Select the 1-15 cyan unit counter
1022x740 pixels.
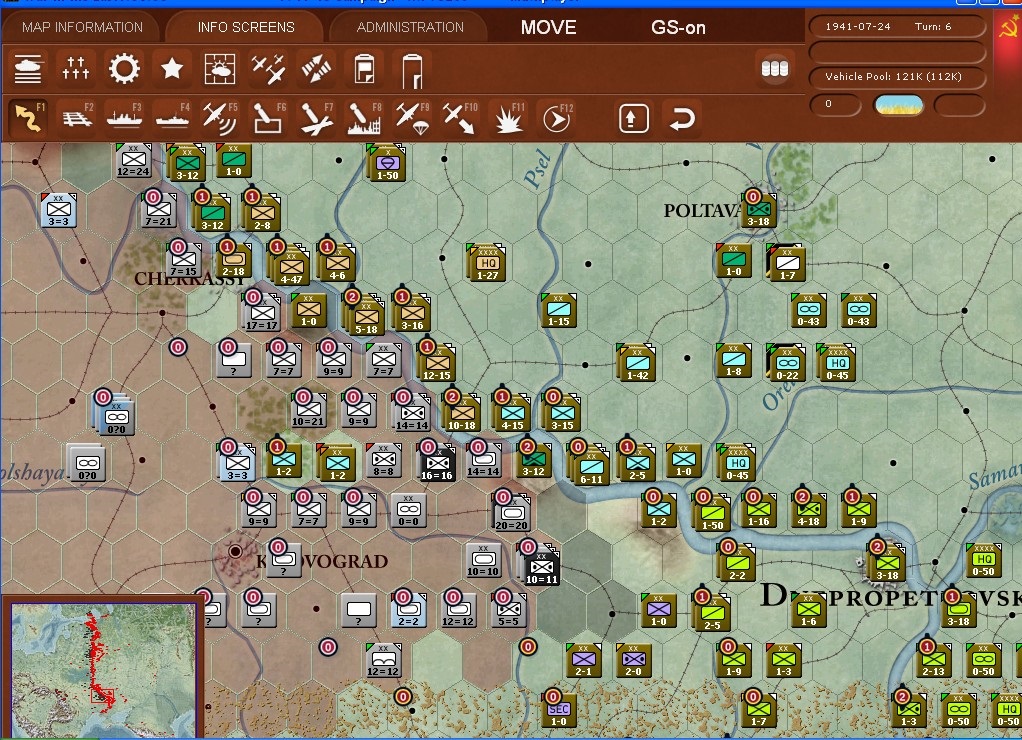click(x=559, y=309)
